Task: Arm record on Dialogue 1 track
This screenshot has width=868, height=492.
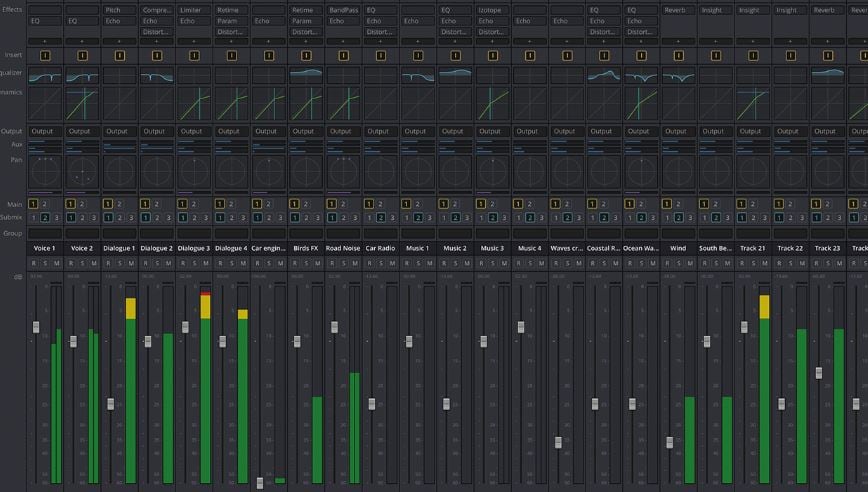Action: (x=108, y=263)
